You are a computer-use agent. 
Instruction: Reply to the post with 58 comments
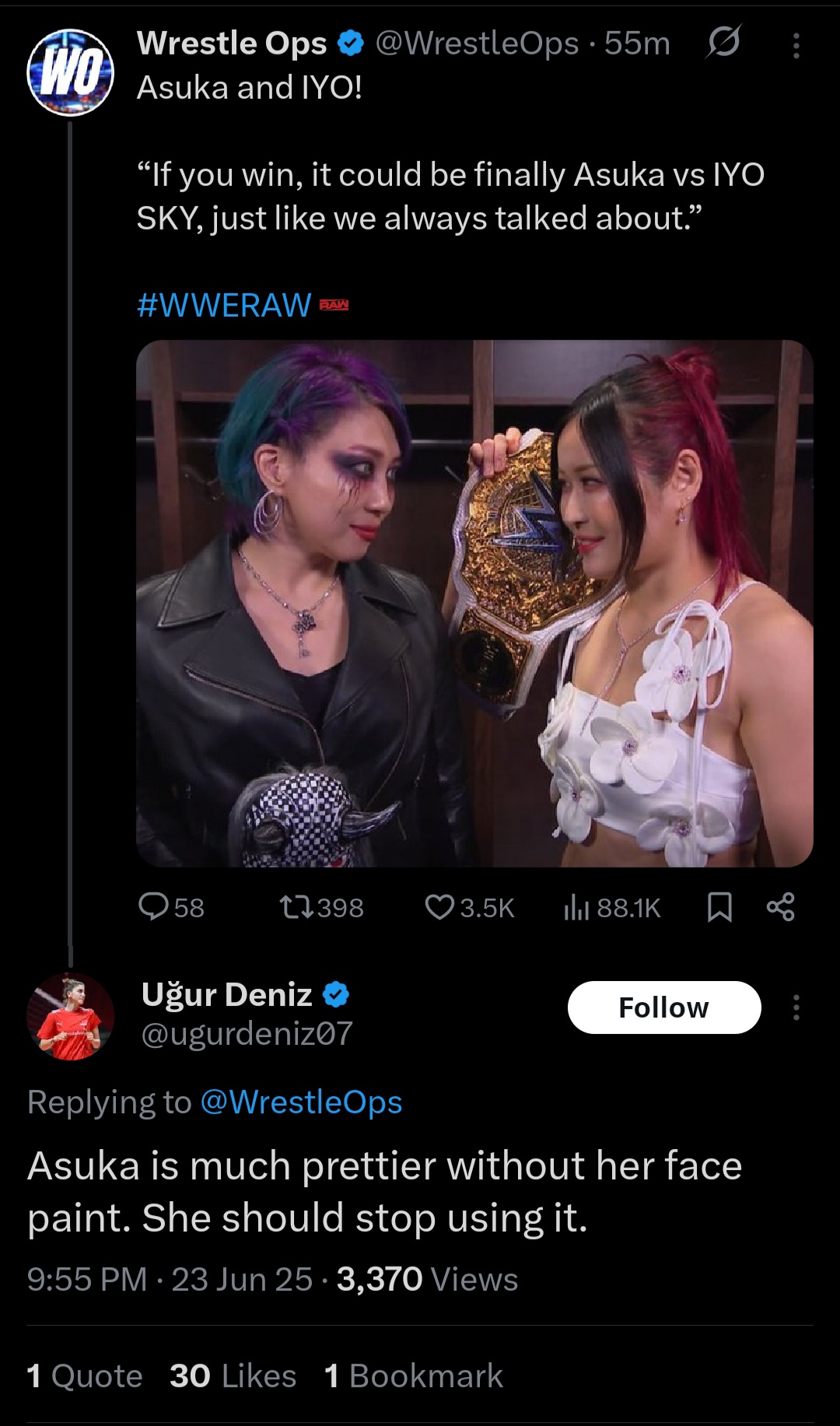171,907
